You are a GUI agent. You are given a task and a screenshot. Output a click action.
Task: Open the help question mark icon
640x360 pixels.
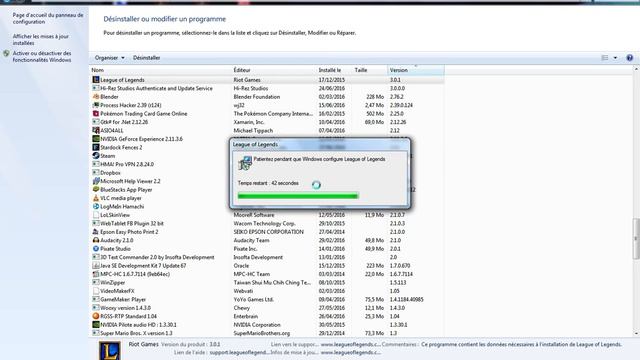pos(629,58)
